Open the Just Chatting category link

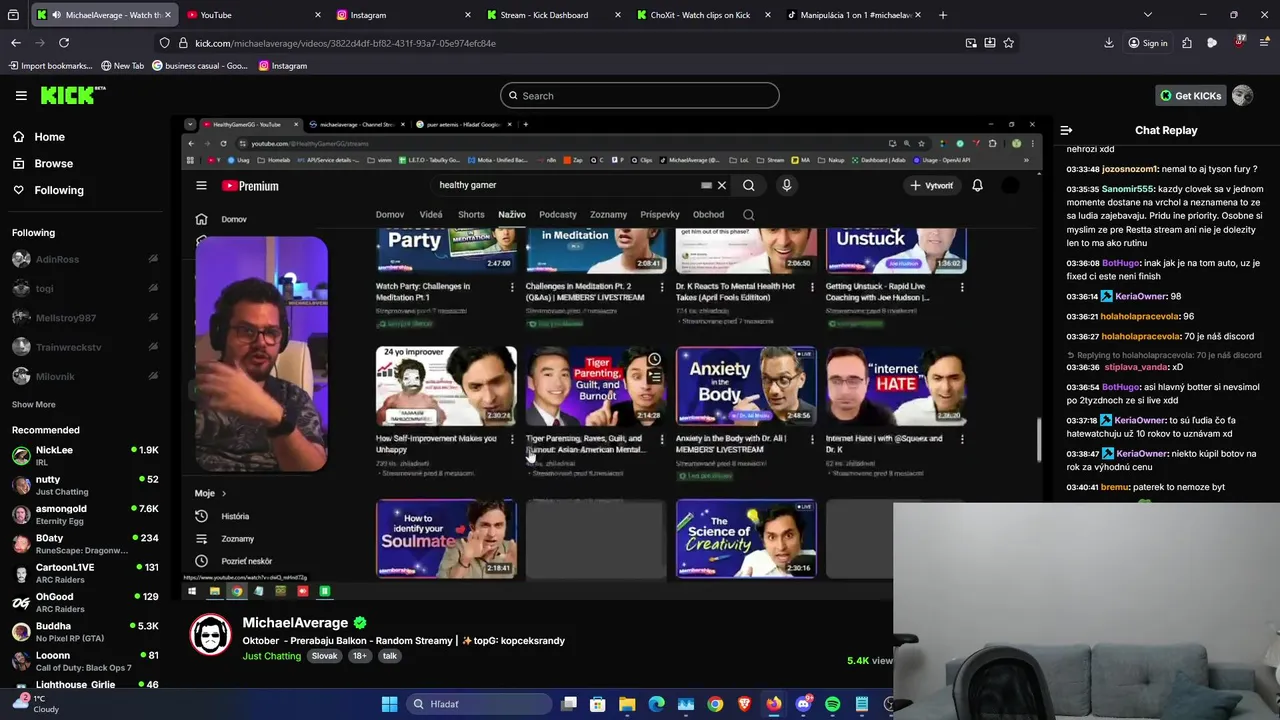(271, 656)
